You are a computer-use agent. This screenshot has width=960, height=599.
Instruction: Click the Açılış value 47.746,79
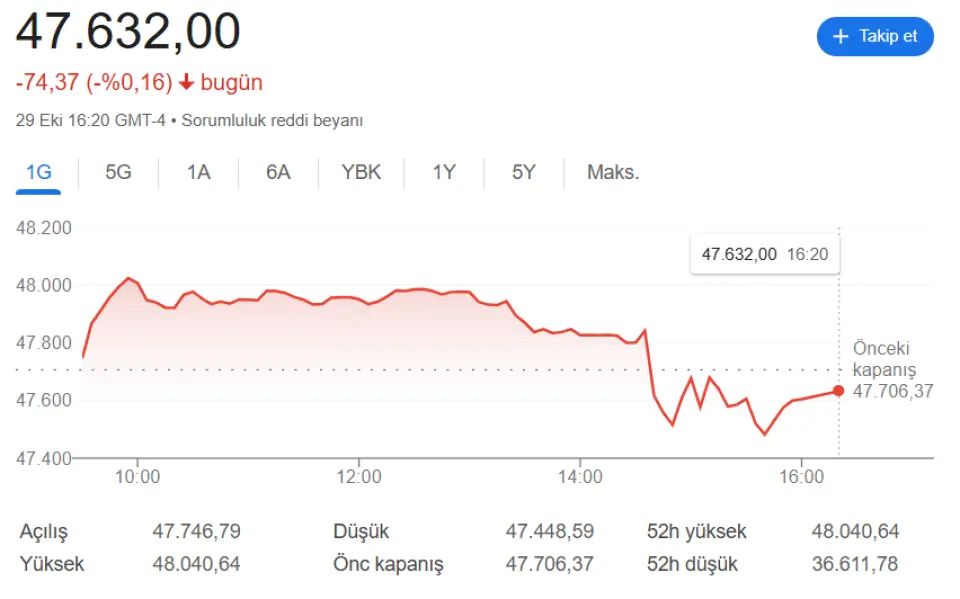(196, 532)
